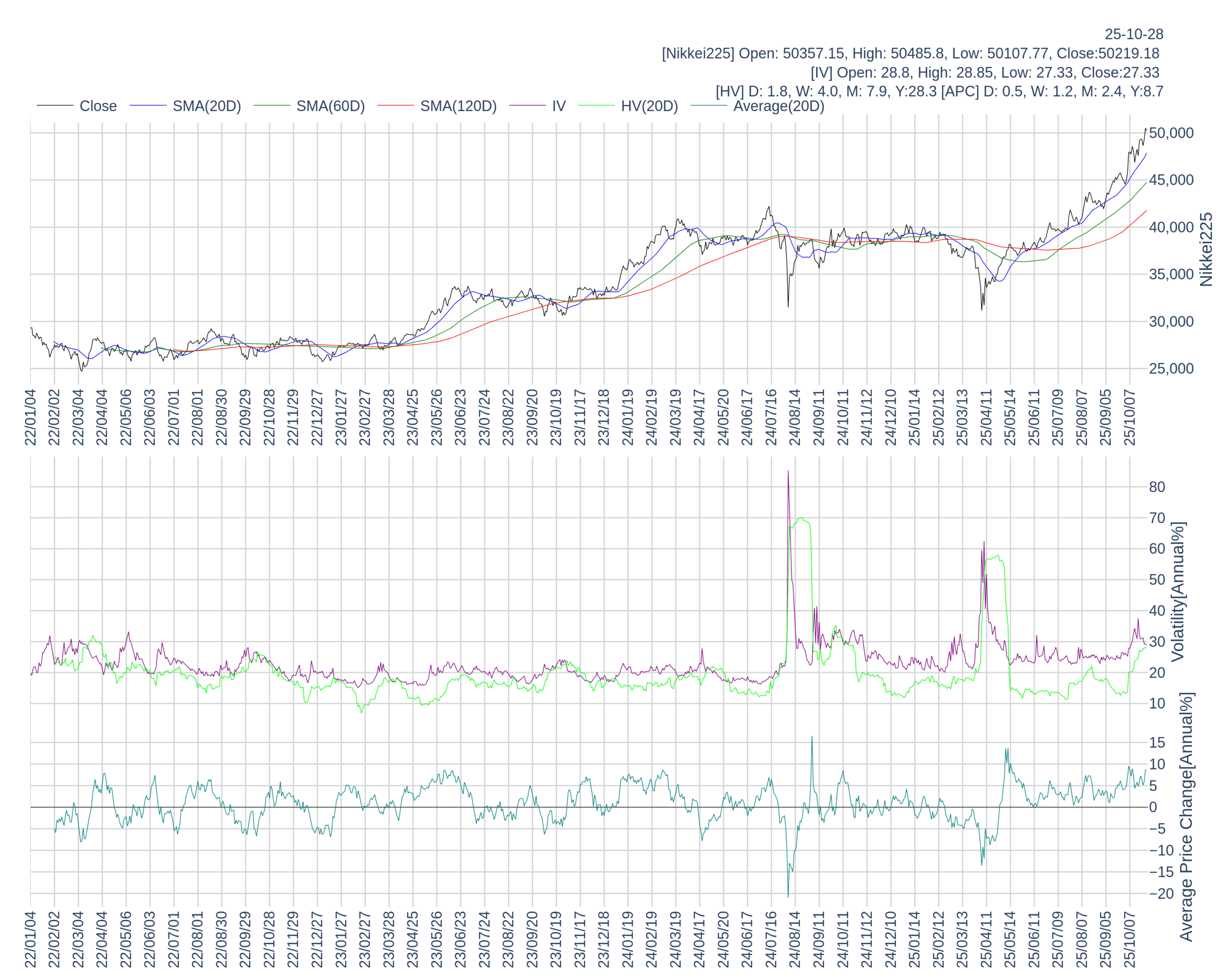This screenshot has height=980, width=1225.
Task: Click the Nikkei225 y-axis title
Action: pyautogui.click(x=1206, y=249)
